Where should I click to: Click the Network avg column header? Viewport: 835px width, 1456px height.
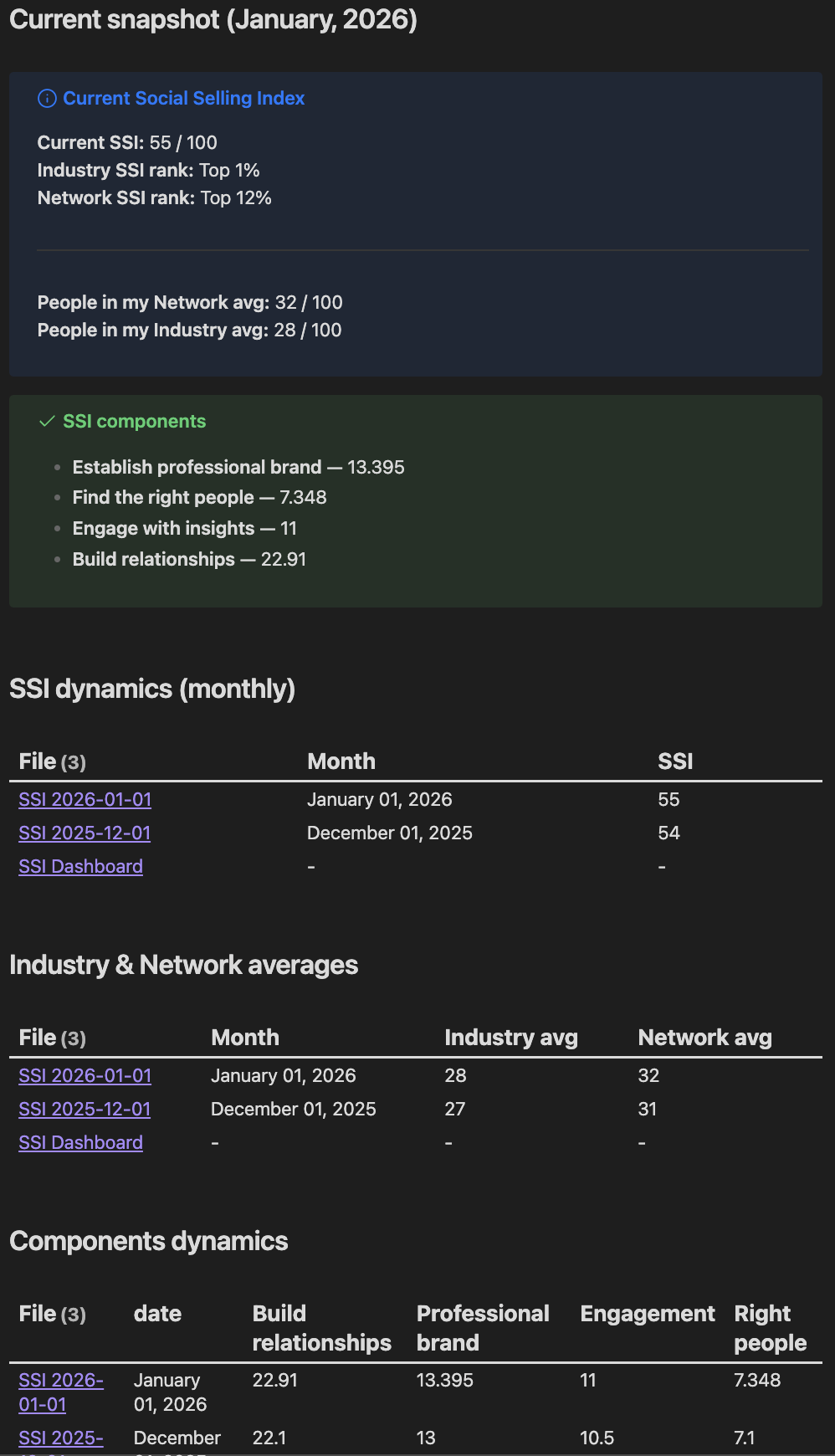pyautogui.click(x=704, y=1038)
